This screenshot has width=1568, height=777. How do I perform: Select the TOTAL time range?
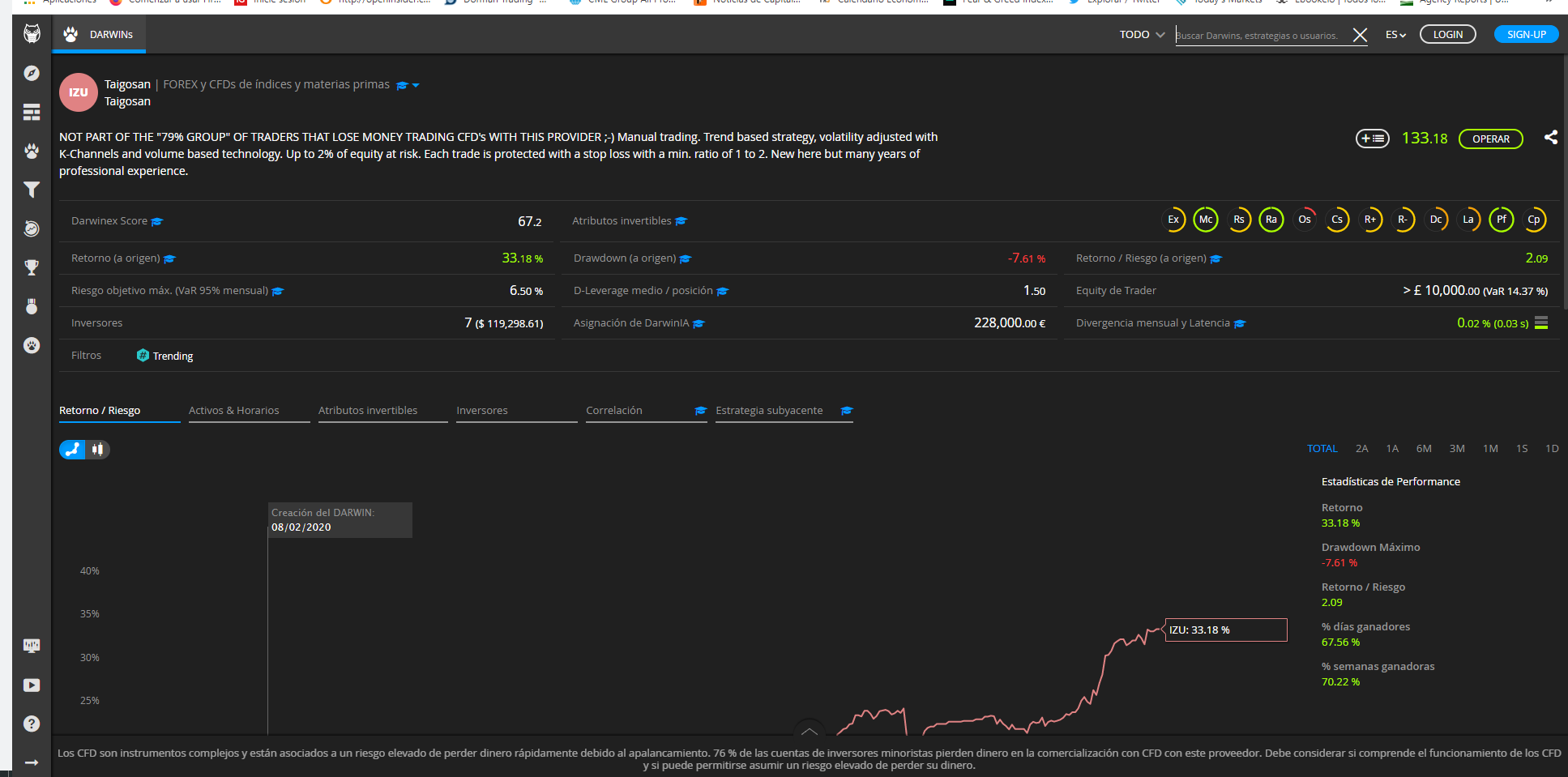pos(1322,449)
